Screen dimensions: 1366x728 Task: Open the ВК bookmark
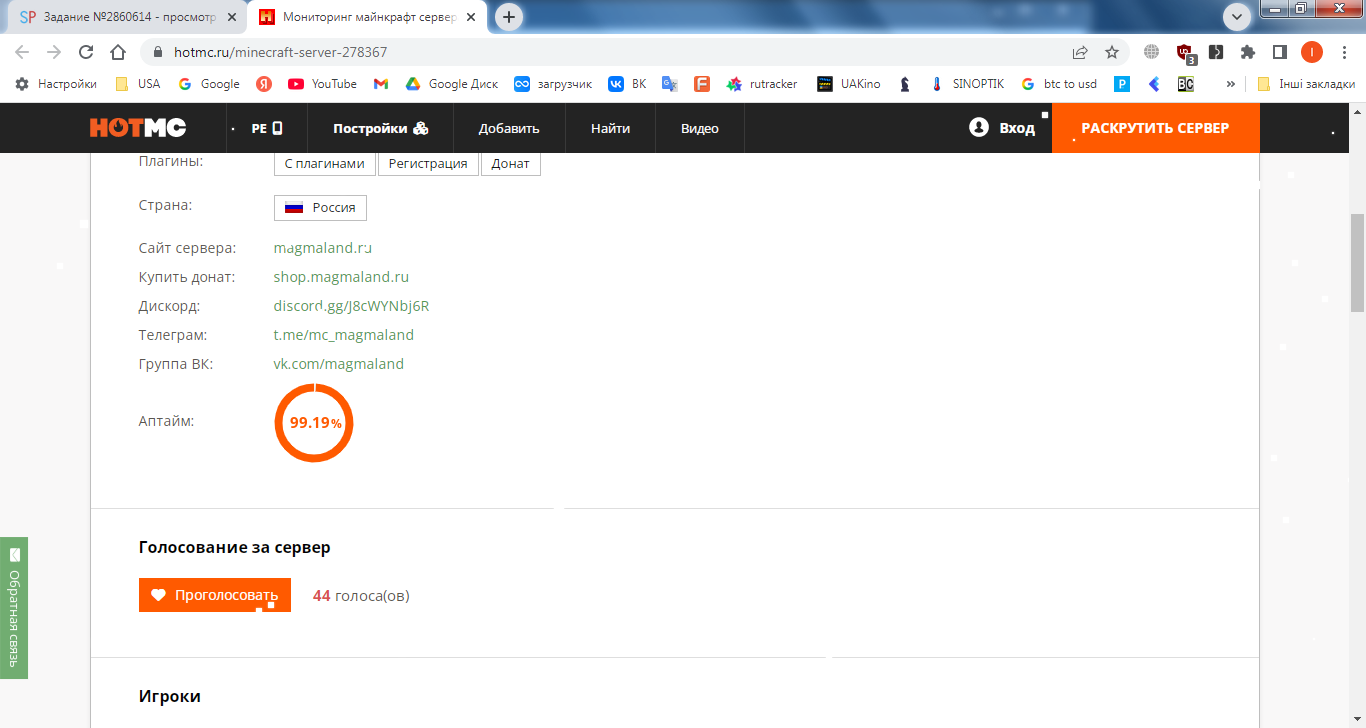(628, 84)
